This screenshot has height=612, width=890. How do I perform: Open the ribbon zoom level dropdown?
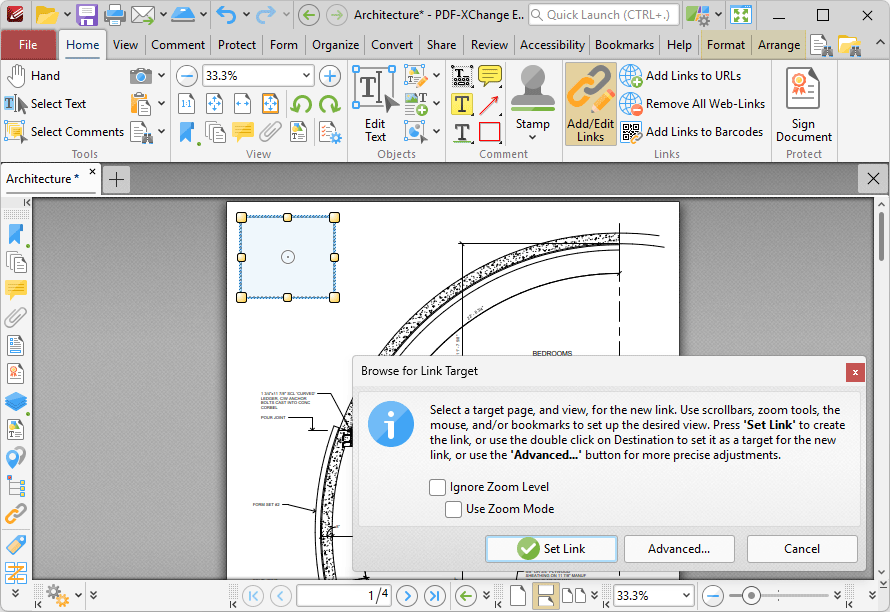(x=306, y=76)
